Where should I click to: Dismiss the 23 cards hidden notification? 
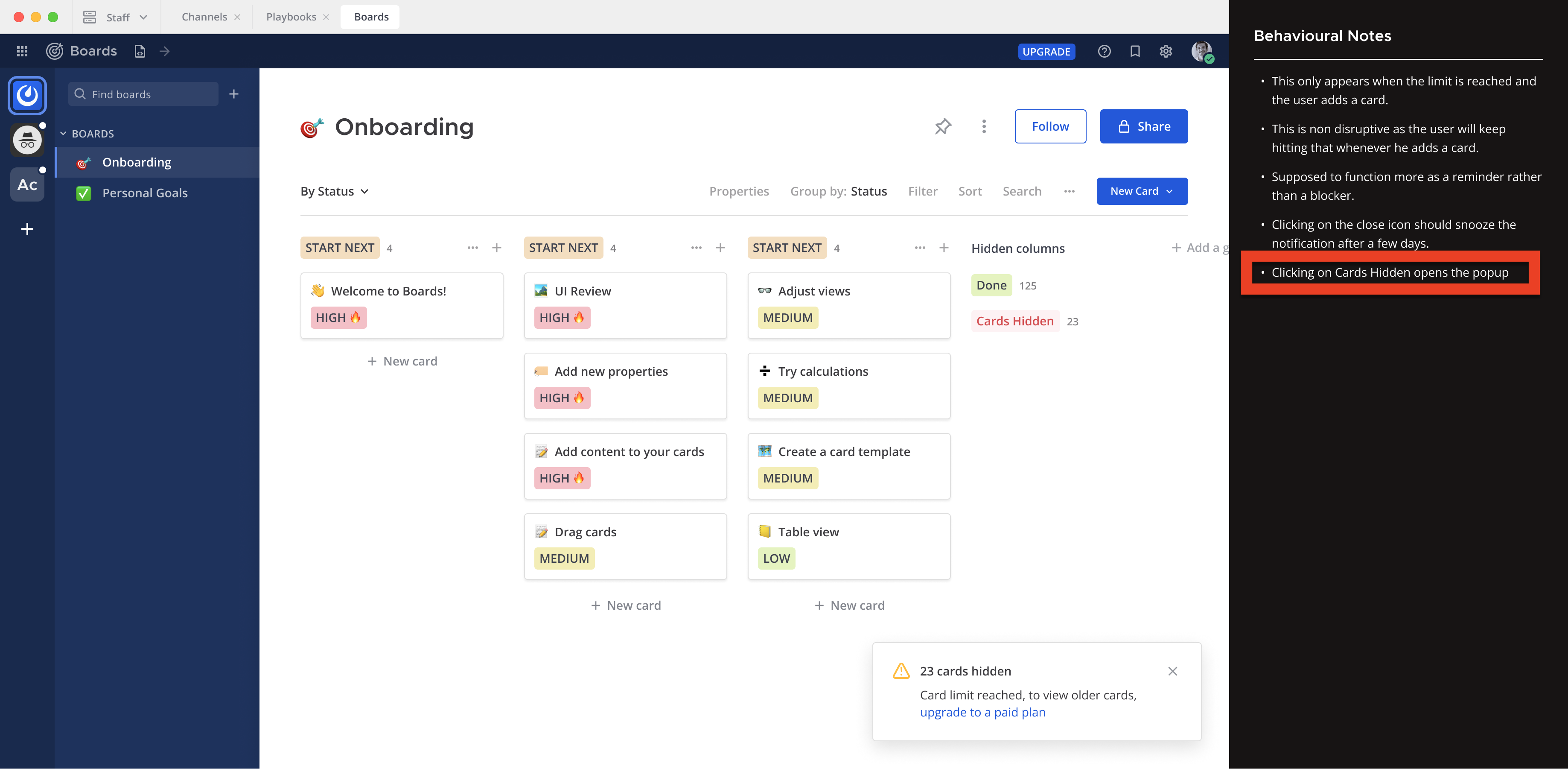pos(1172,671)
